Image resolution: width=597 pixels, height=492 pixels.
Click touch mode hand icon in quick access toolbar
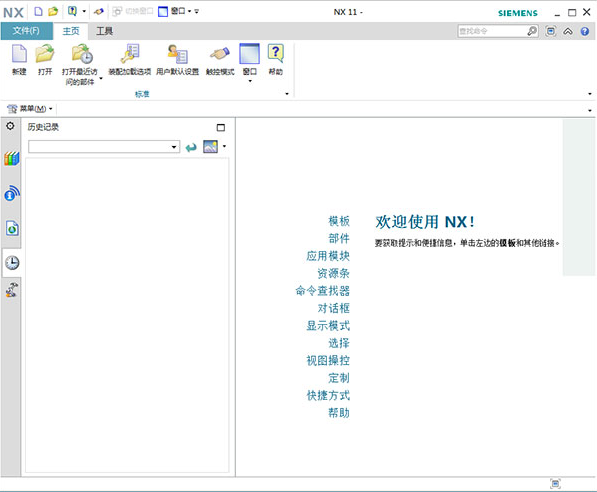click(x=99, y=12)
